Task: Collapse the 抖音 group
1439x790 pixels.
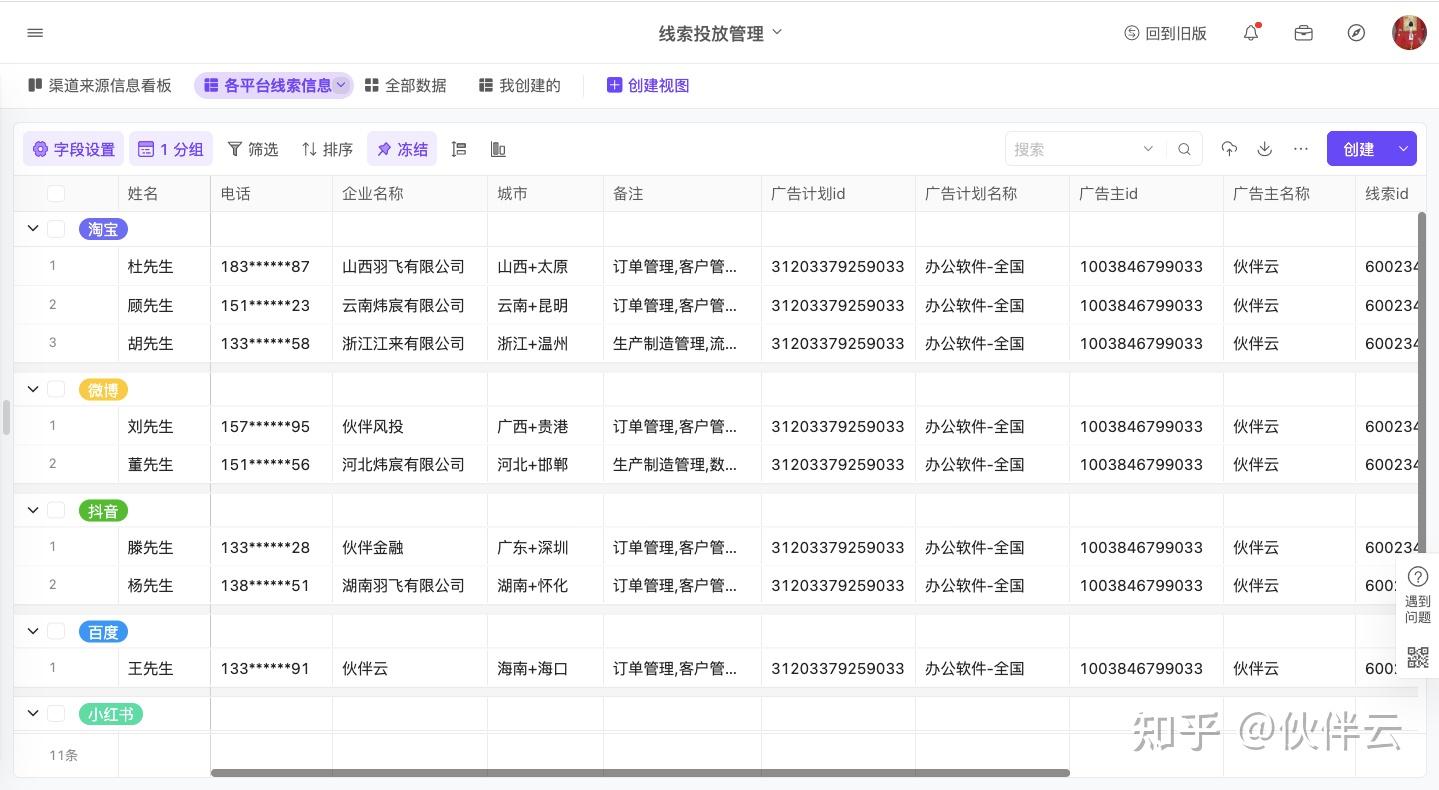Action: pos(32,510)
